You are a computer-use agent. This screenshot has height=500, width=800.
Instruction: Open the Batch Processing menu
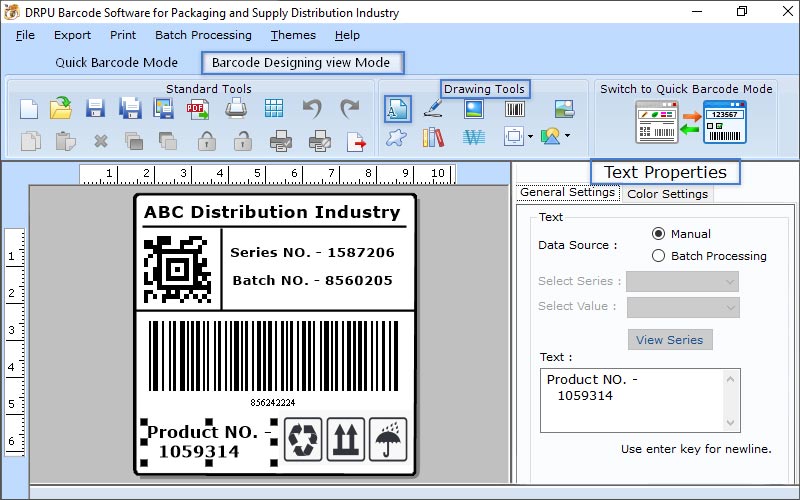click(203, 35)
